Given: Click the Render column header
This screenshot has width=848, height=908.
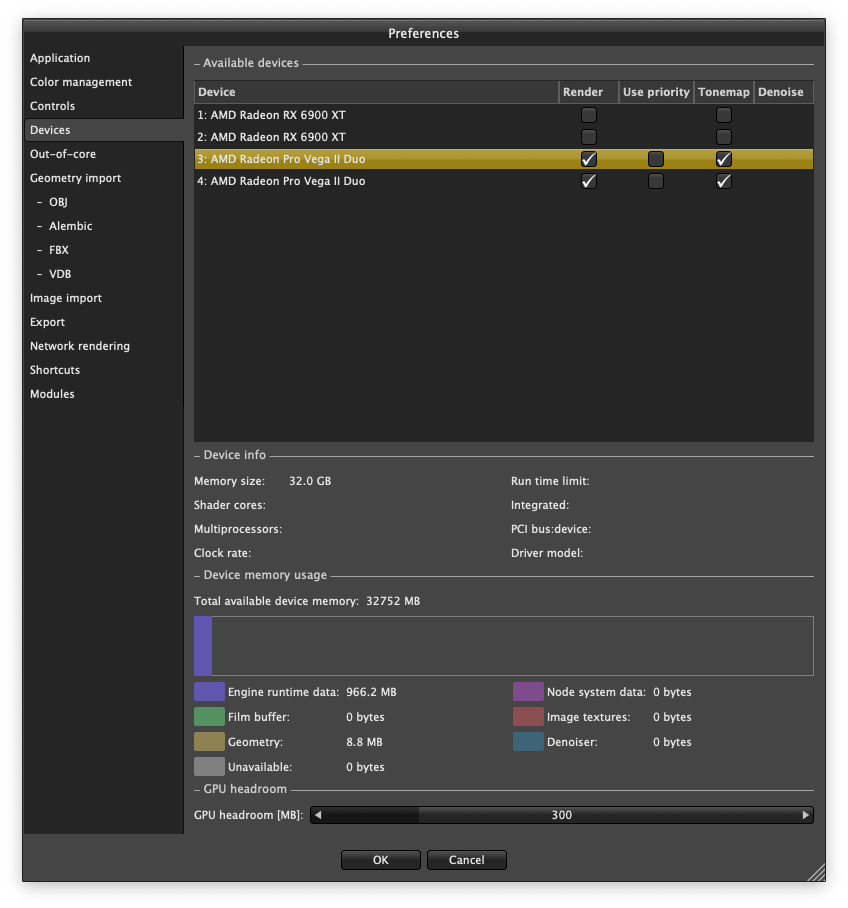Looking at the screenshot, I should coord(589,92).
